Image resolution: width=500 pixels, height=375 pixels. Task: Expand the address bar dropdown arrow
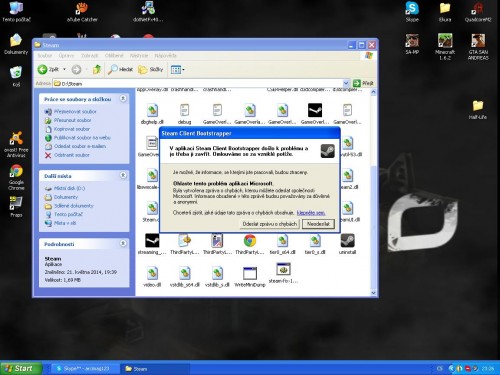[x=346, y=83]
